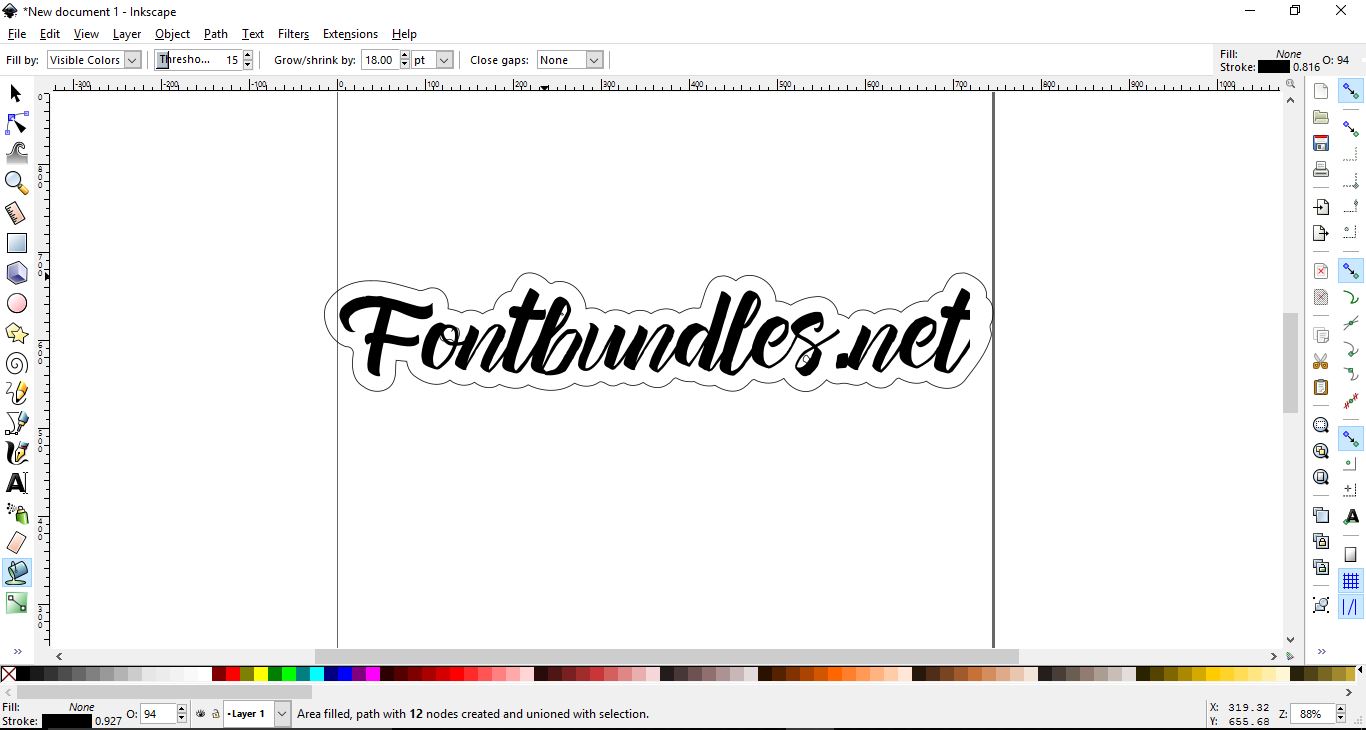Select the Node editing tool
The image size is (1366, 730).
pyautogui.click(x=16, y=123)
